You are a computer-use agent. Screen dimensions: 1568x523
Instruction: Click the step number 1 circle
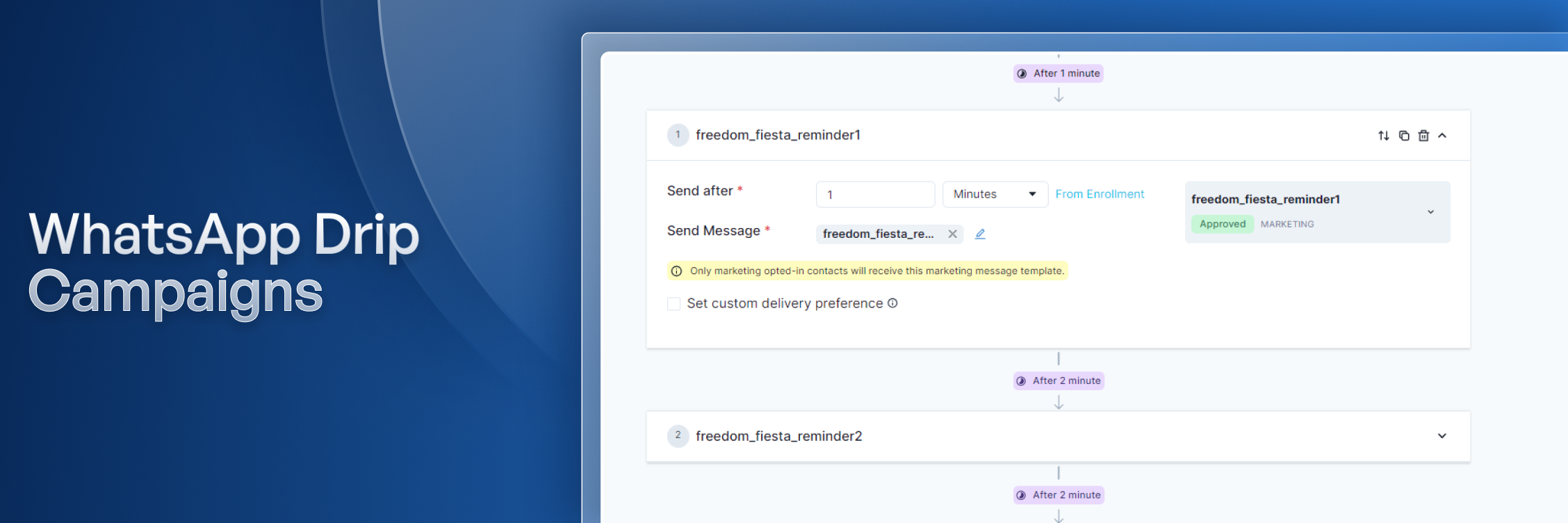point(678,135)
